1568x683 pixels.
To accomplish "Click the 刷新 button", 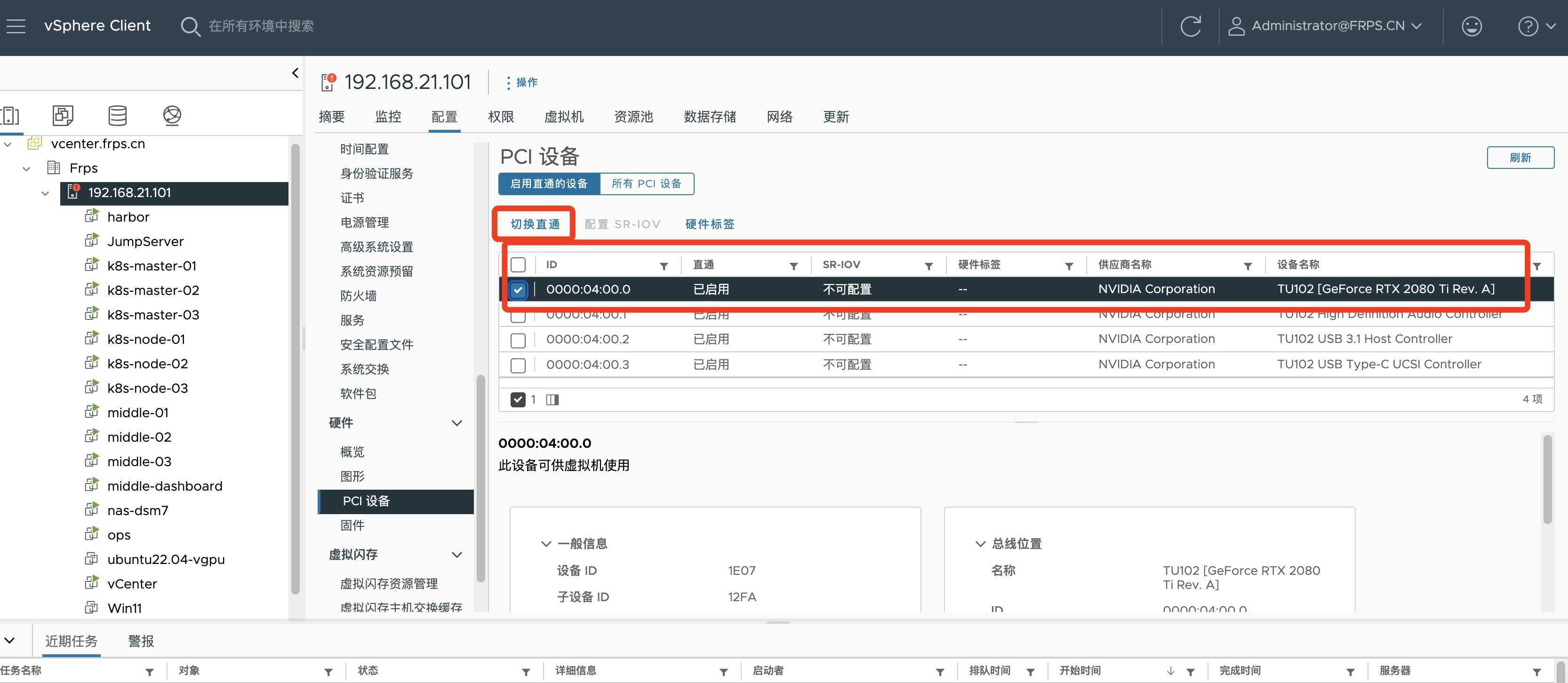I will (x=1520, y=158).
